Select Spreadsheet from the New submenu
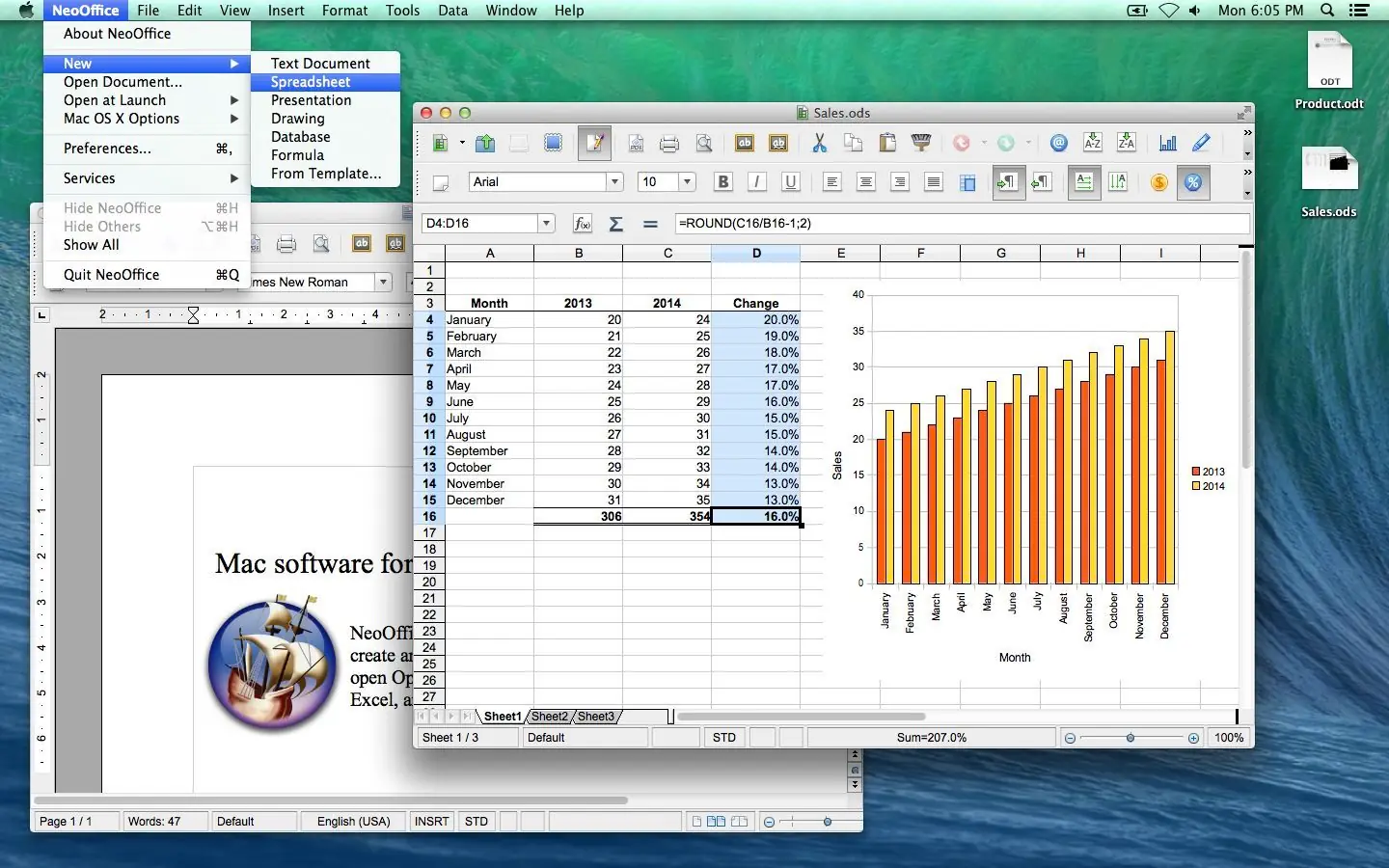This screenshot has width=1389, height=868. click(325, 82)
